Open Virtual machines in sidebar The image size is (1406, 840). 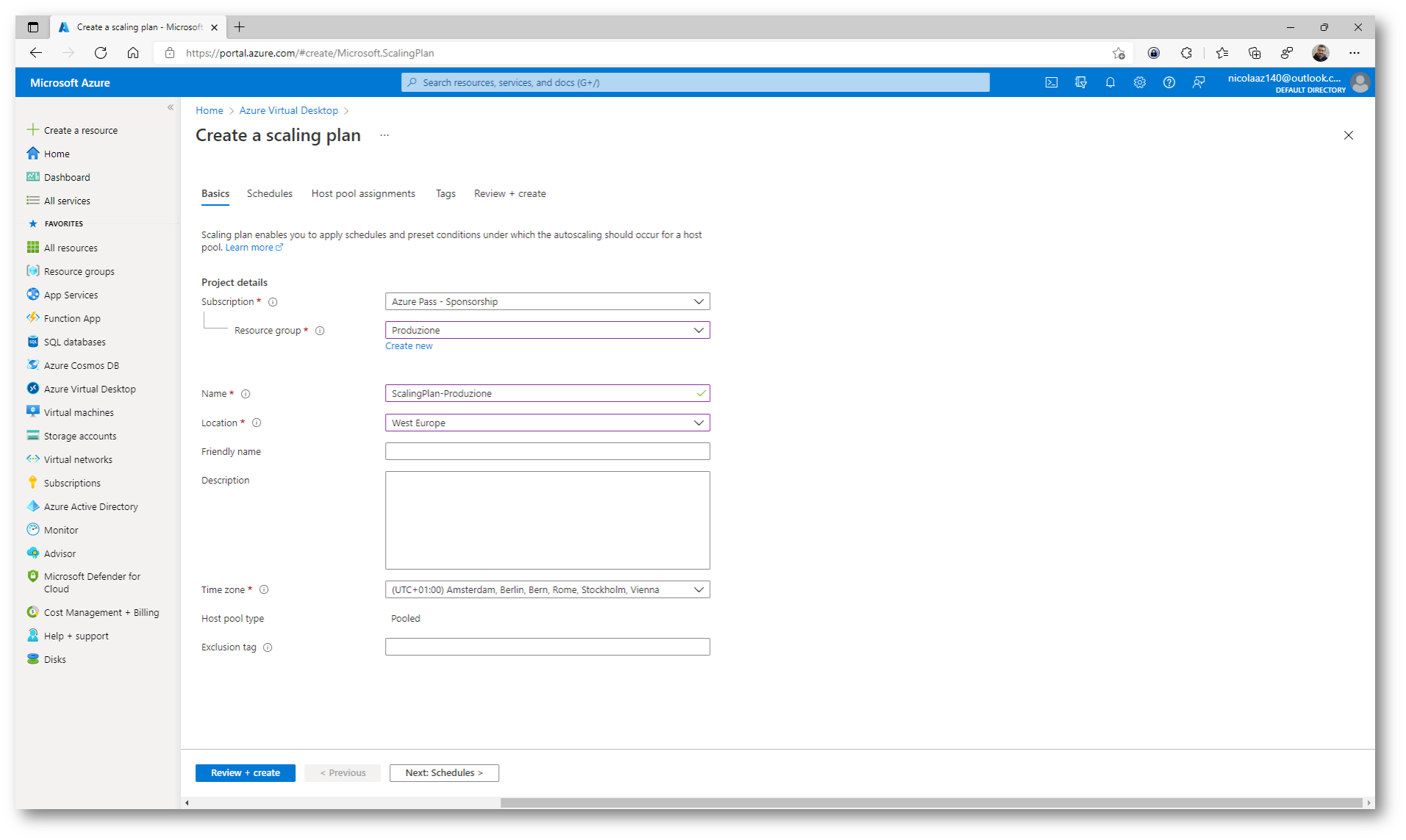(x=79, y=412)
